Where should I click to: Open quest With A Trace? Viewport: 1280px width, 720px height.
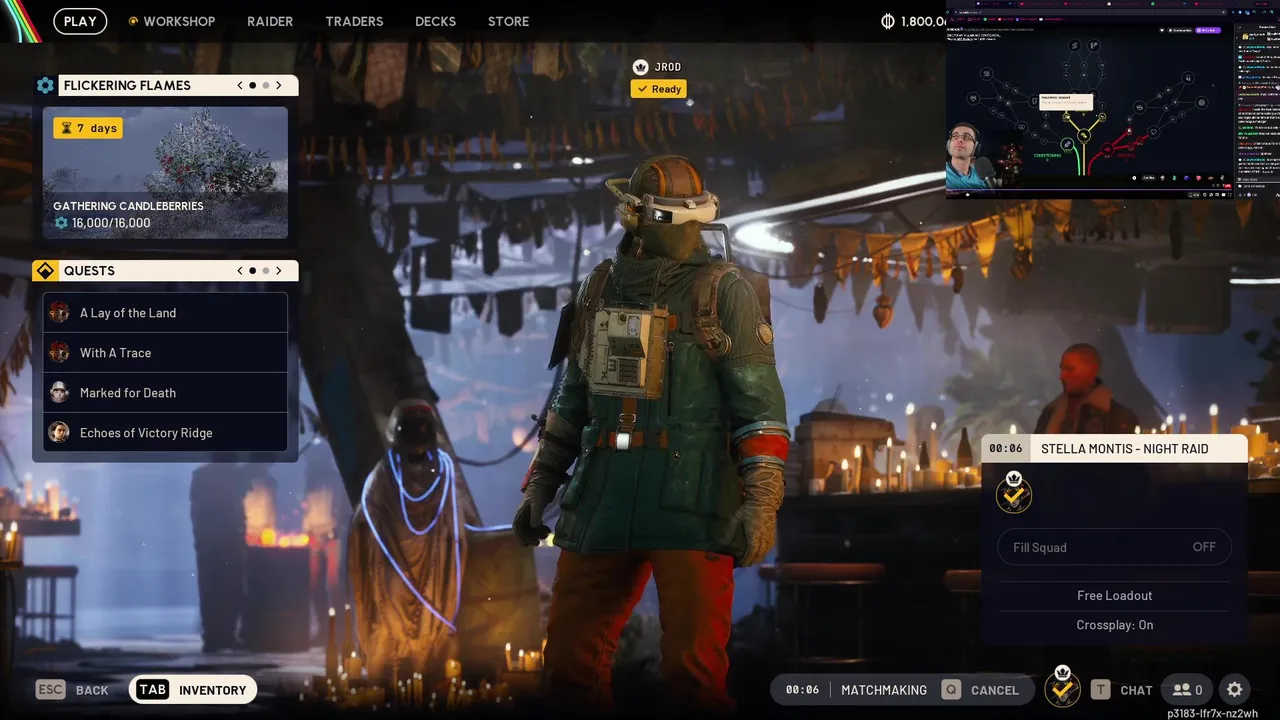click(165, 353)
